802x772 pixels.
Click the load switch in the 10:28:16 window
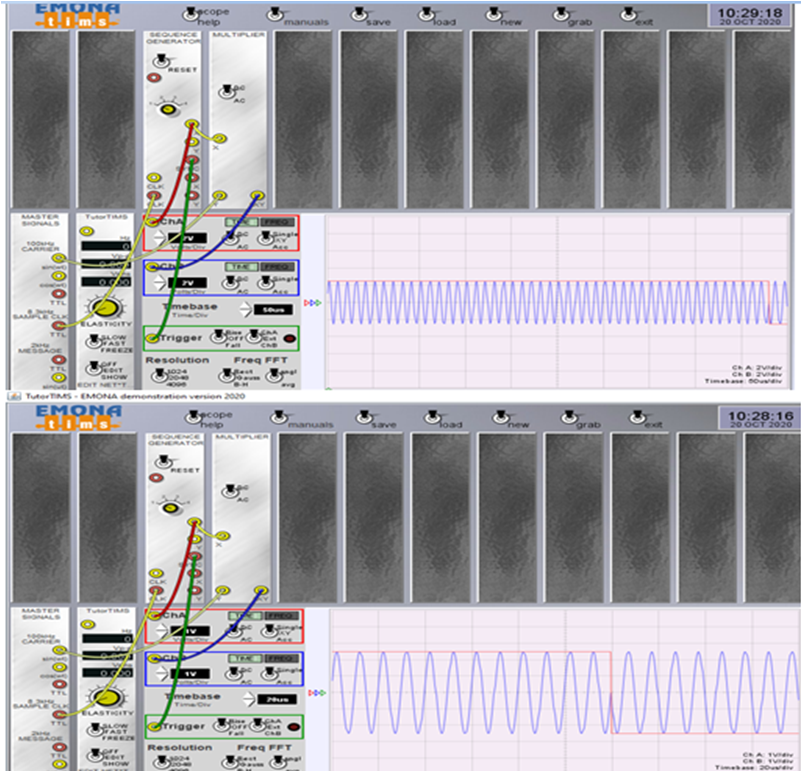click(x=433, y=417)
